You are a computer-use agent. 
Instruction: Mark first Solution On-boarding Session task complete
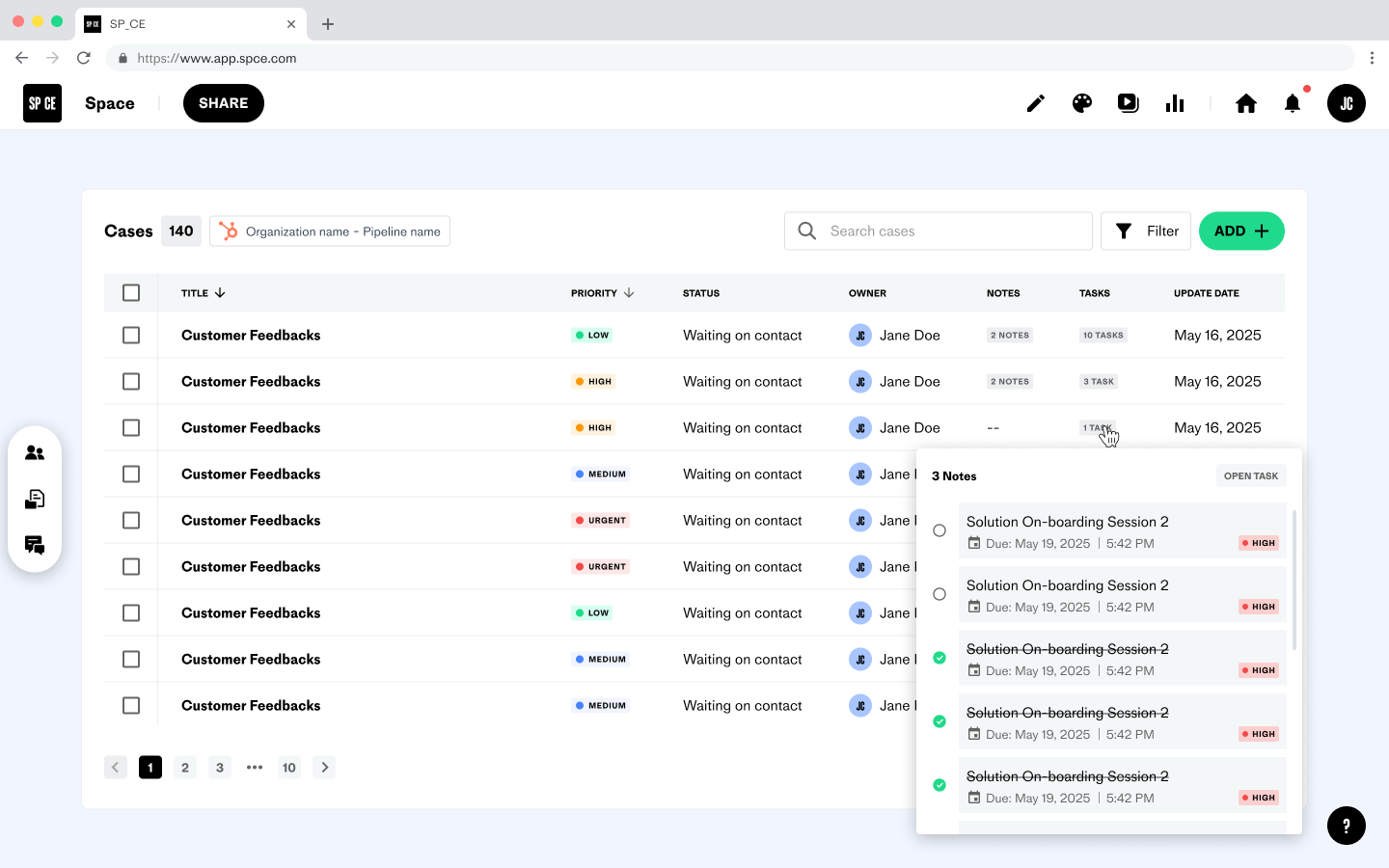pyautogui.click(x=940, y=530)
